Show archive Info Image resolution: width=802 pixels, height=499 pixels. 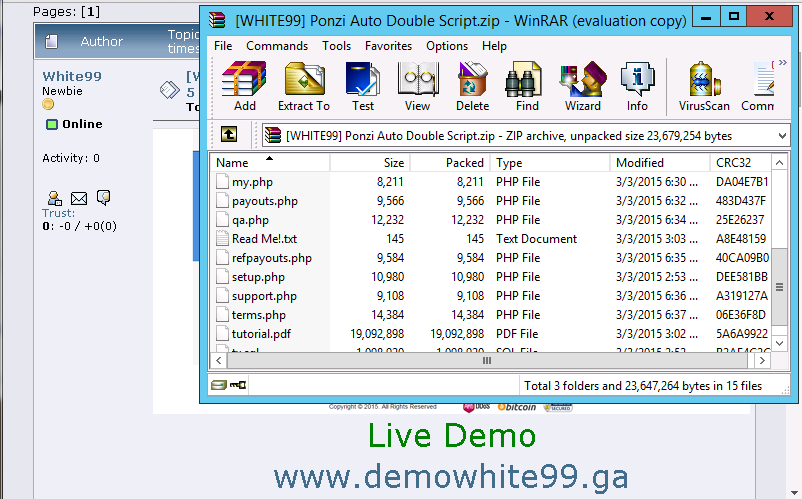[x=637, y=86]
